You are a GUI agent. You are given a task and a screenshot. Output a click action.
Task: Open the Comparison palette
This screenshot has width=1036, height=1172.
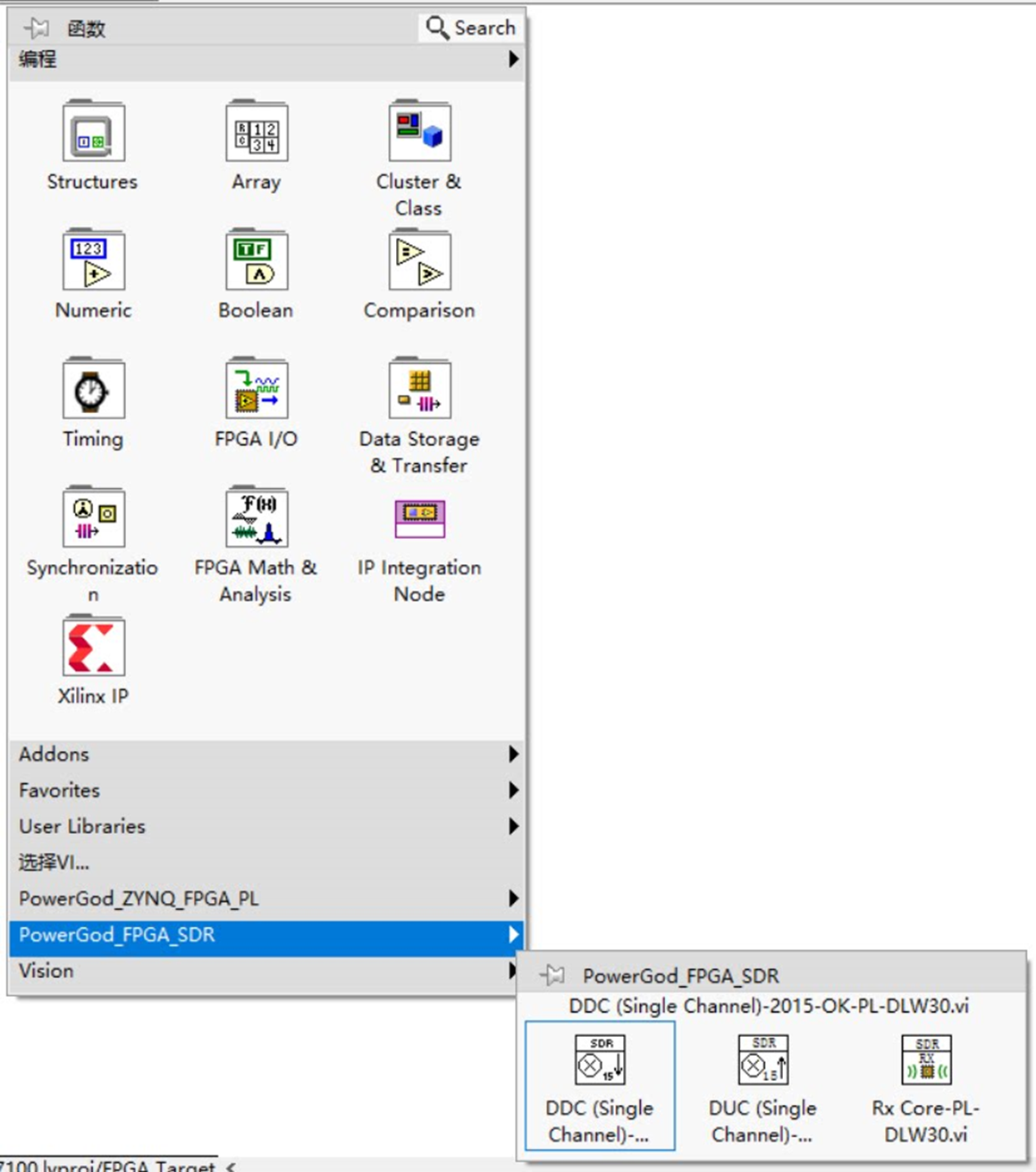click(419, 260)
